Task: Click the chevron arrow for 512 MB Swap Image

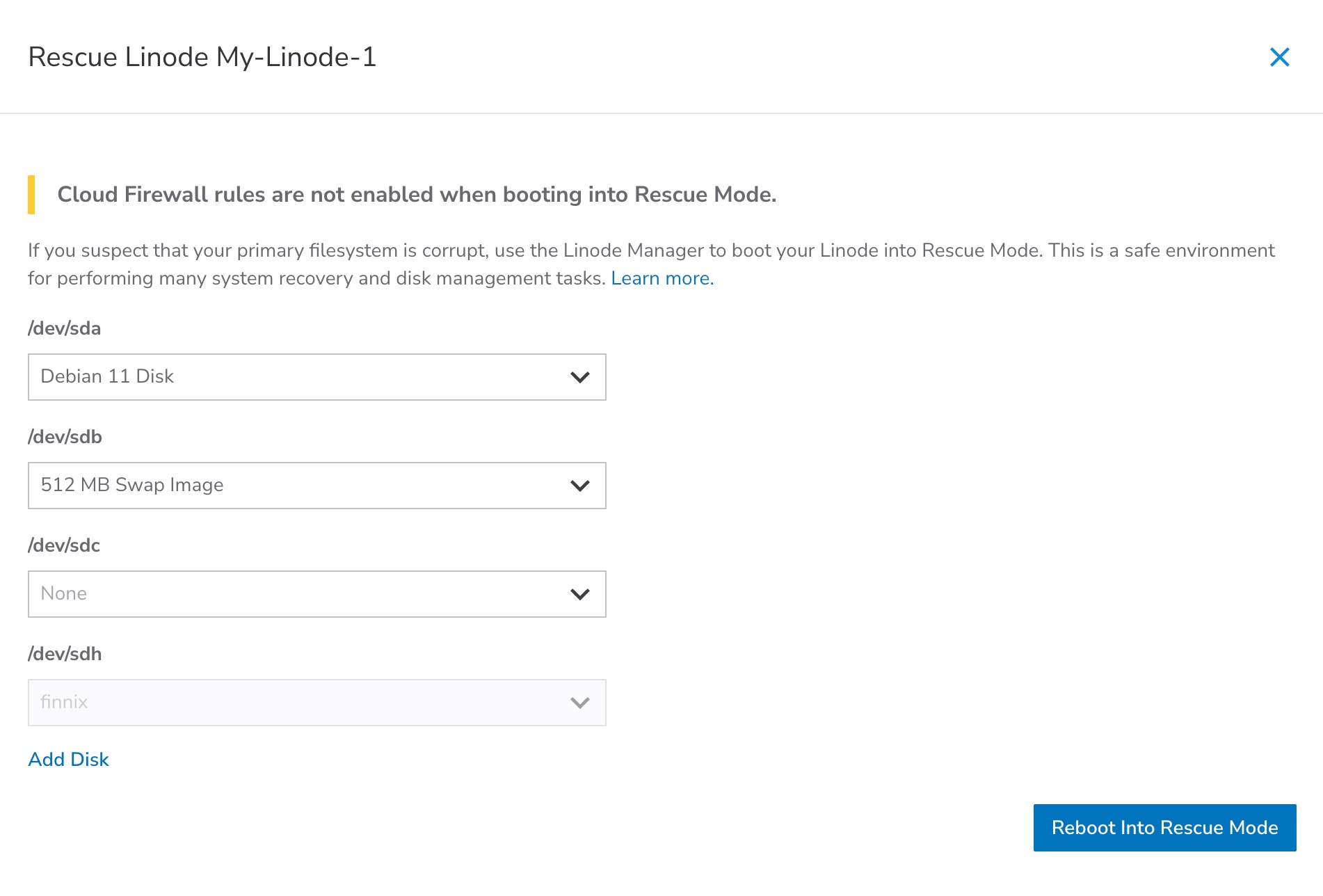Action: click(579, 486)
